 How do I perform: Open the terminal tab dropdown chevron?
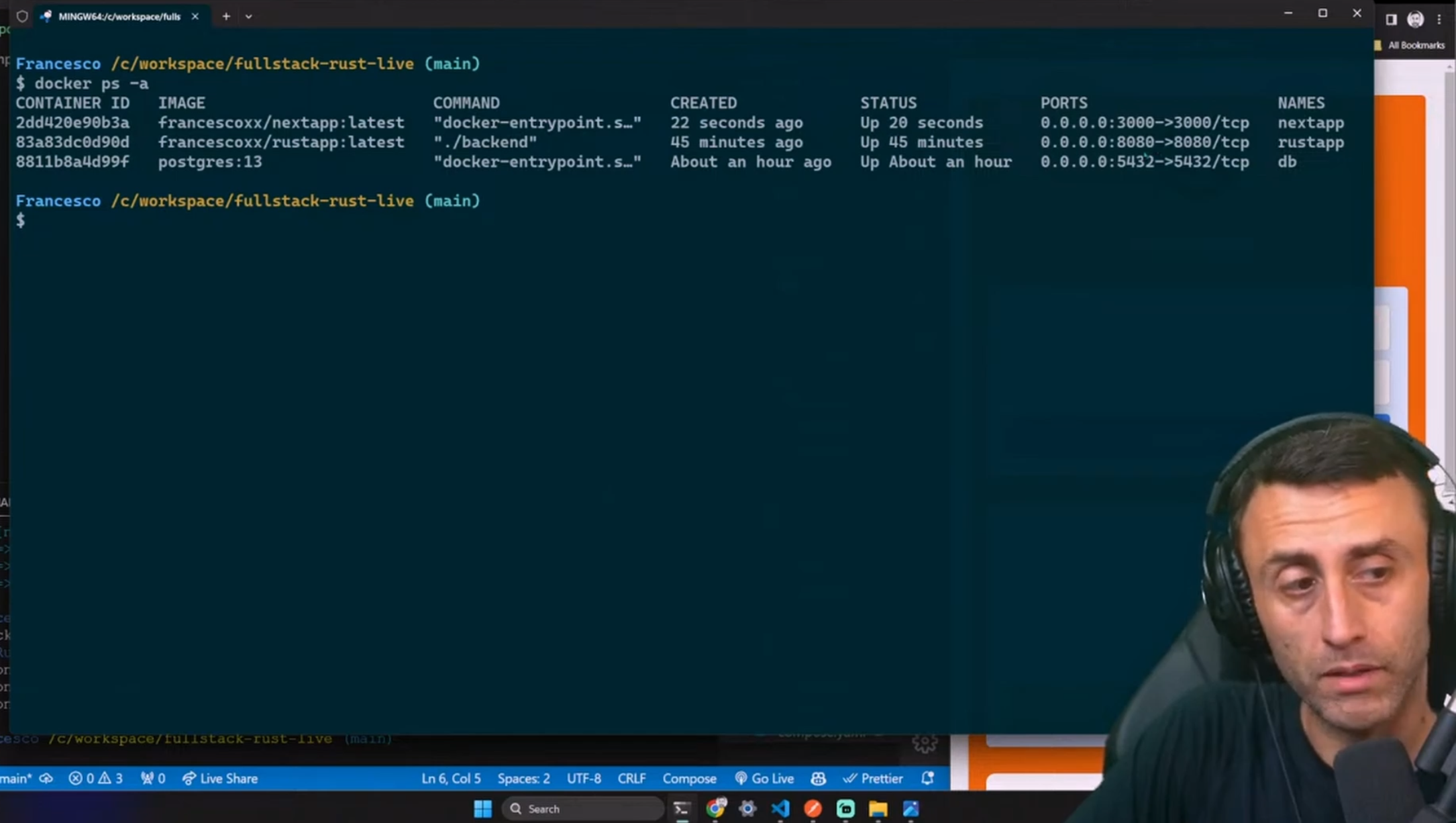point(248,16)
